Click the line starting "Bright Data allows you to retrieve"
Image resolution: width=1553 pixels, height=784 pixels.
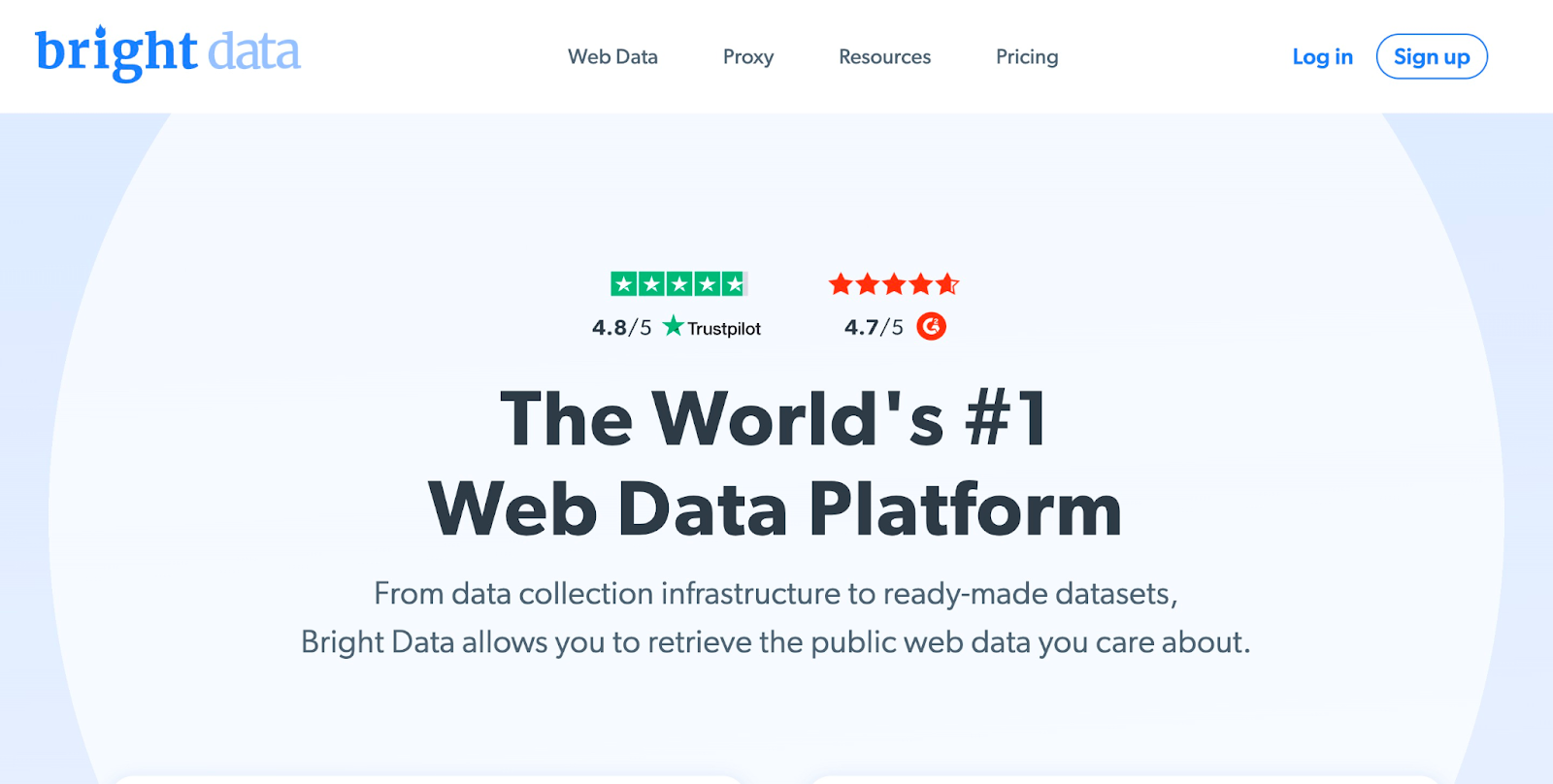point(776,642)
